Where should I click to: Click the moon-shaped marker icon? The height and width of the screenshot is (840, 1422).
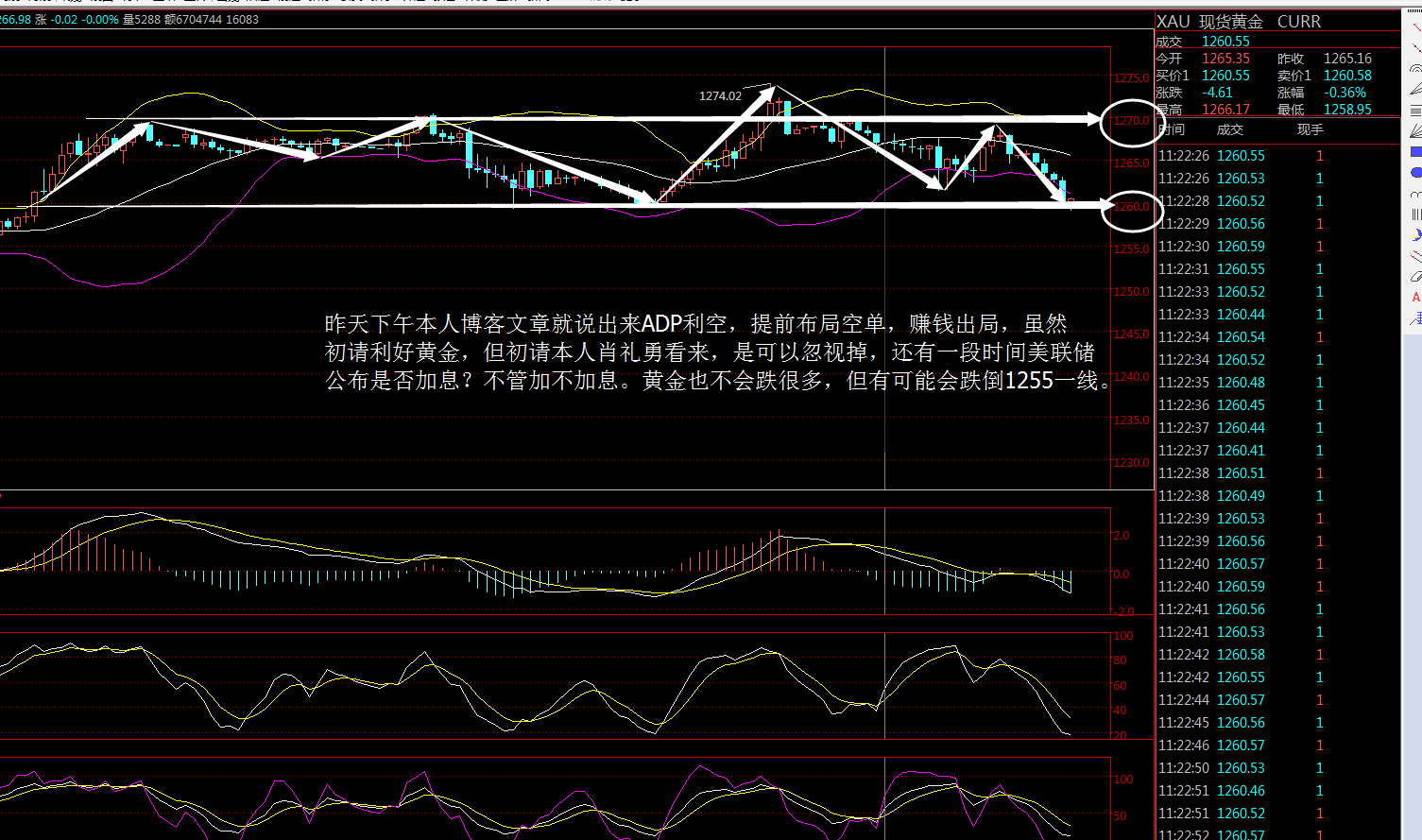(x=1415, y=235)
